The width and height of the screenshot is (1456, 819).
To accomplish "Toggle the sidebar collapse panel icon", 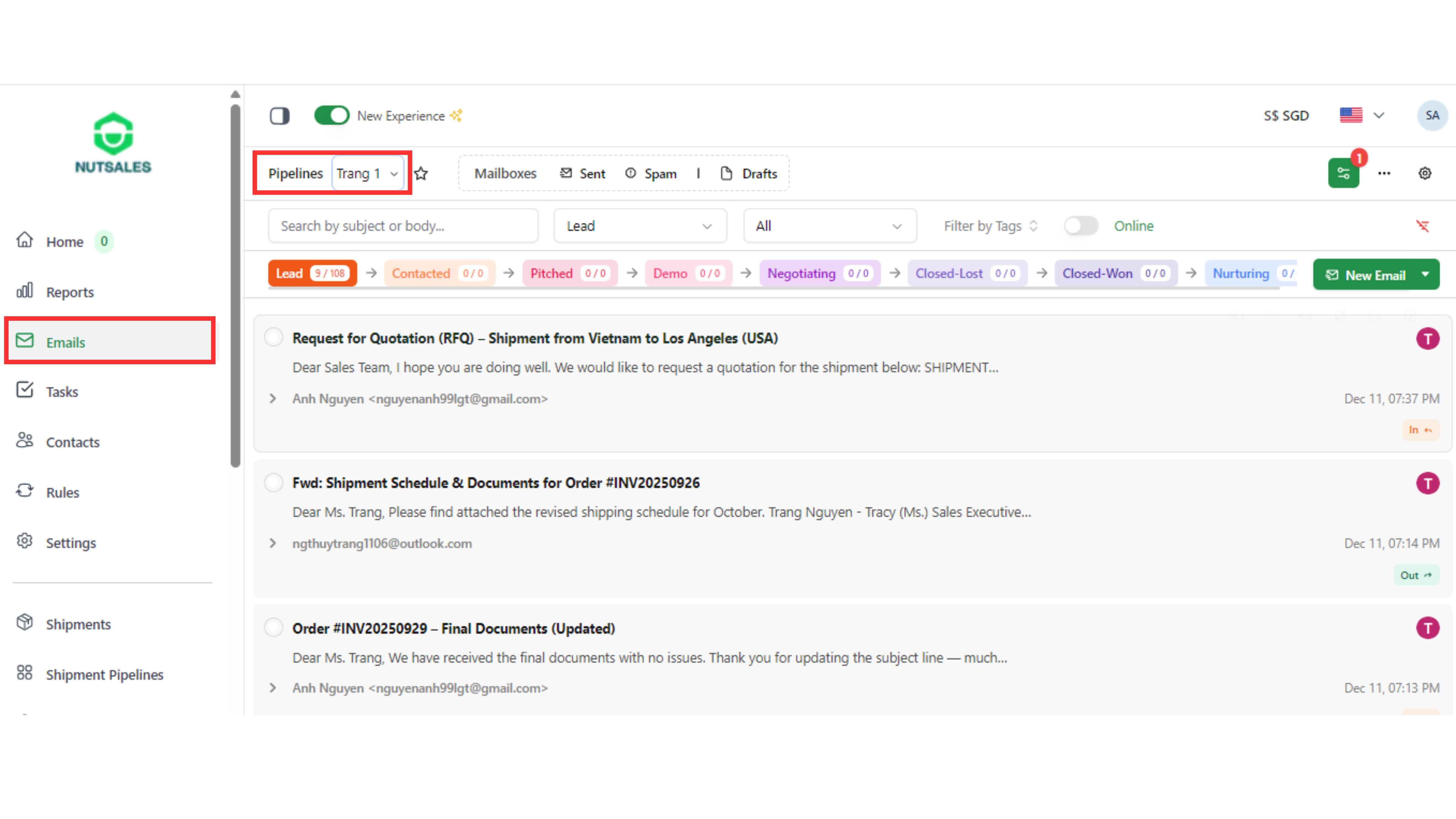I will [x=279, y=116].
